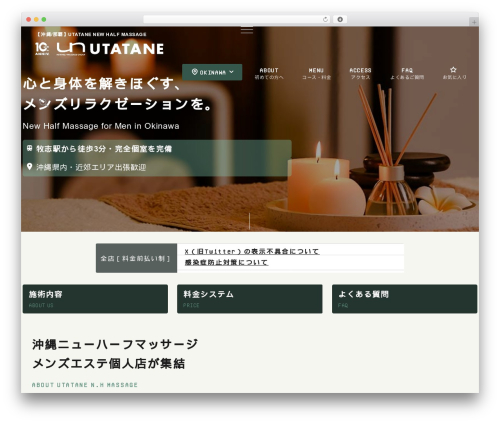
Task: Open the OKINAWA location dropdown
Action: [212, 72]
